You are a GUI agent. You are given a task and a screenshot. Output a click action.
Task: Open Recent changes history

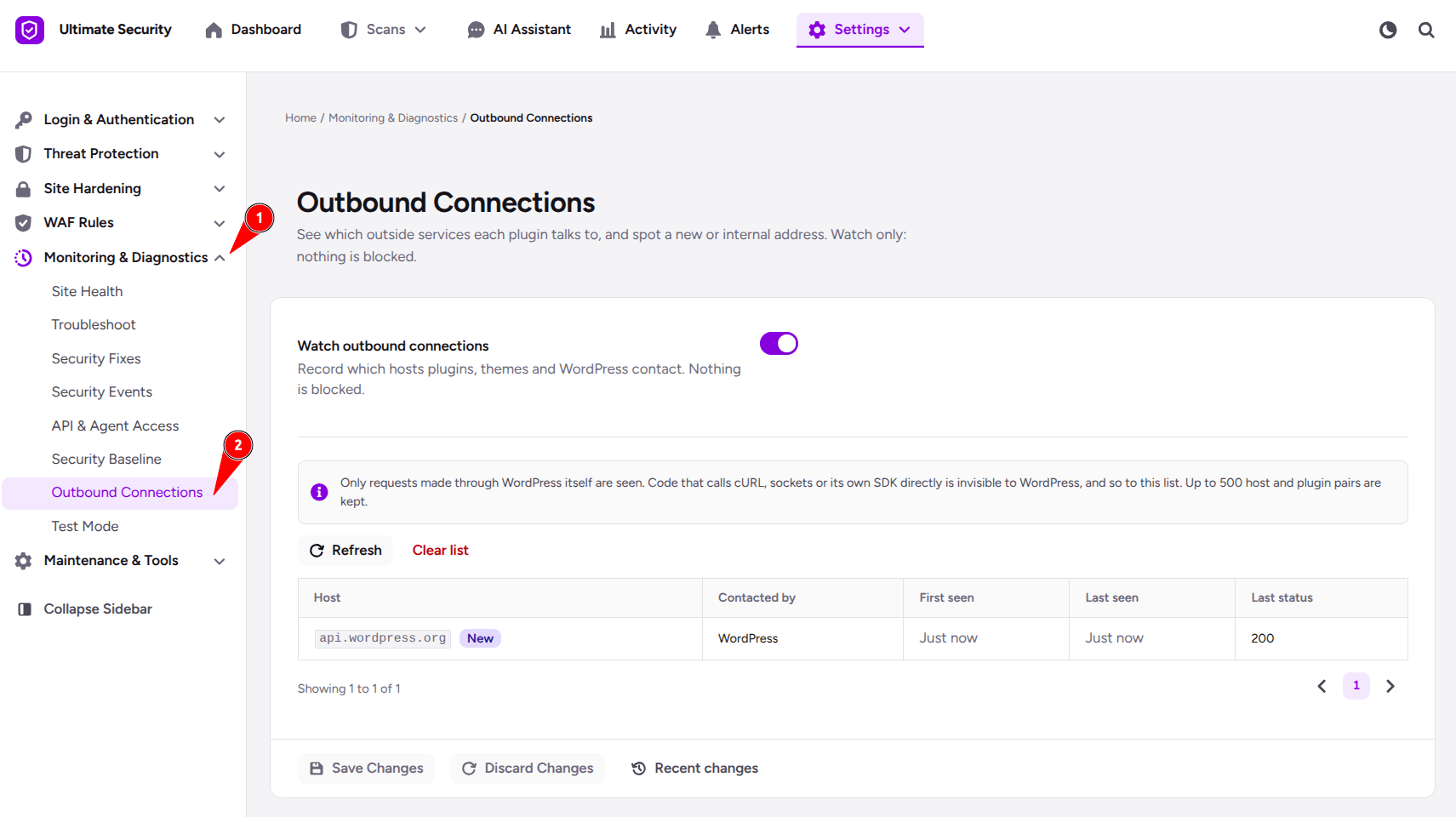point(694,768)
